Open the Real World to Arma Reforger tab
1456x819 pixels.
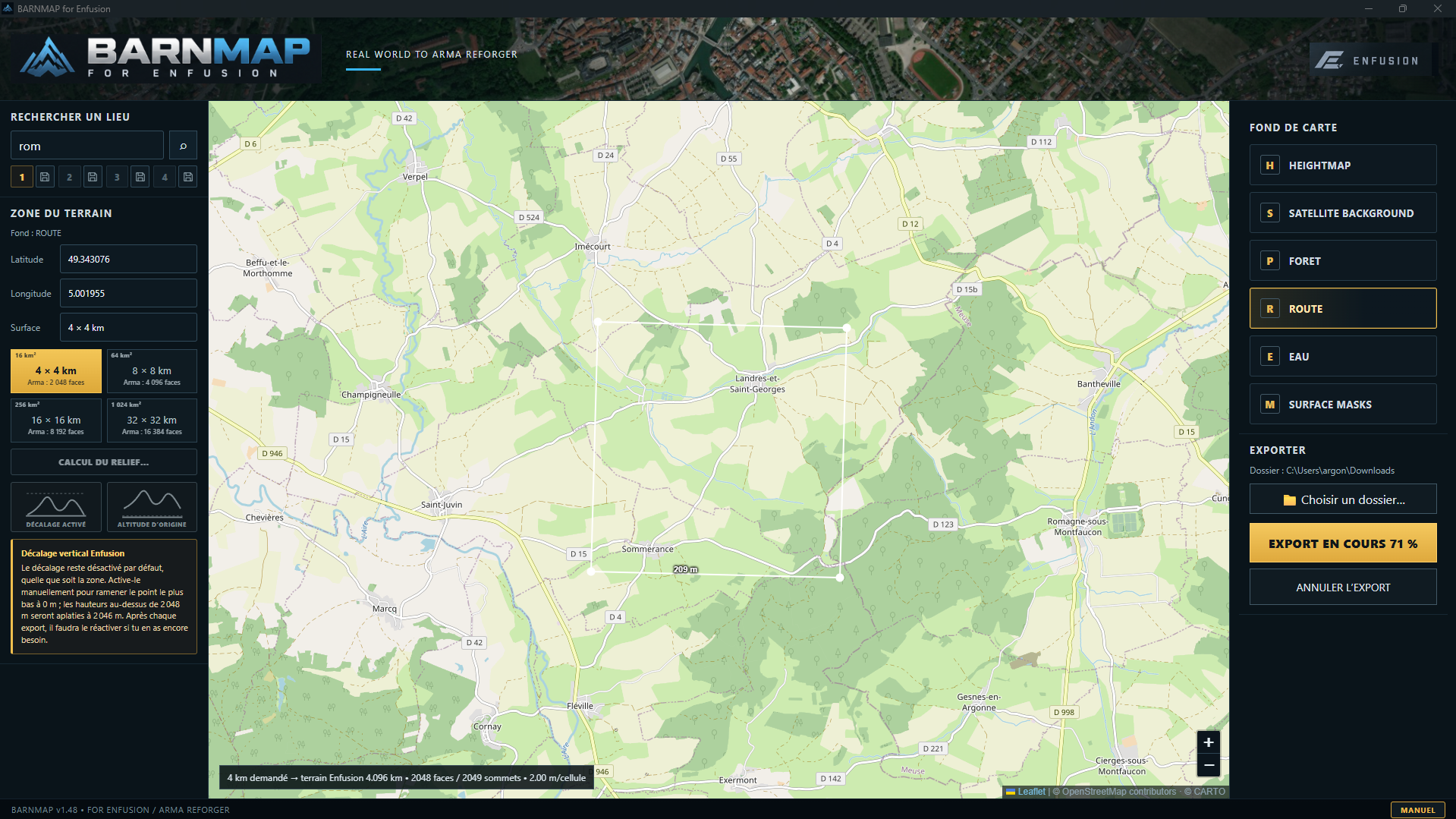click(x=432, y=55)
